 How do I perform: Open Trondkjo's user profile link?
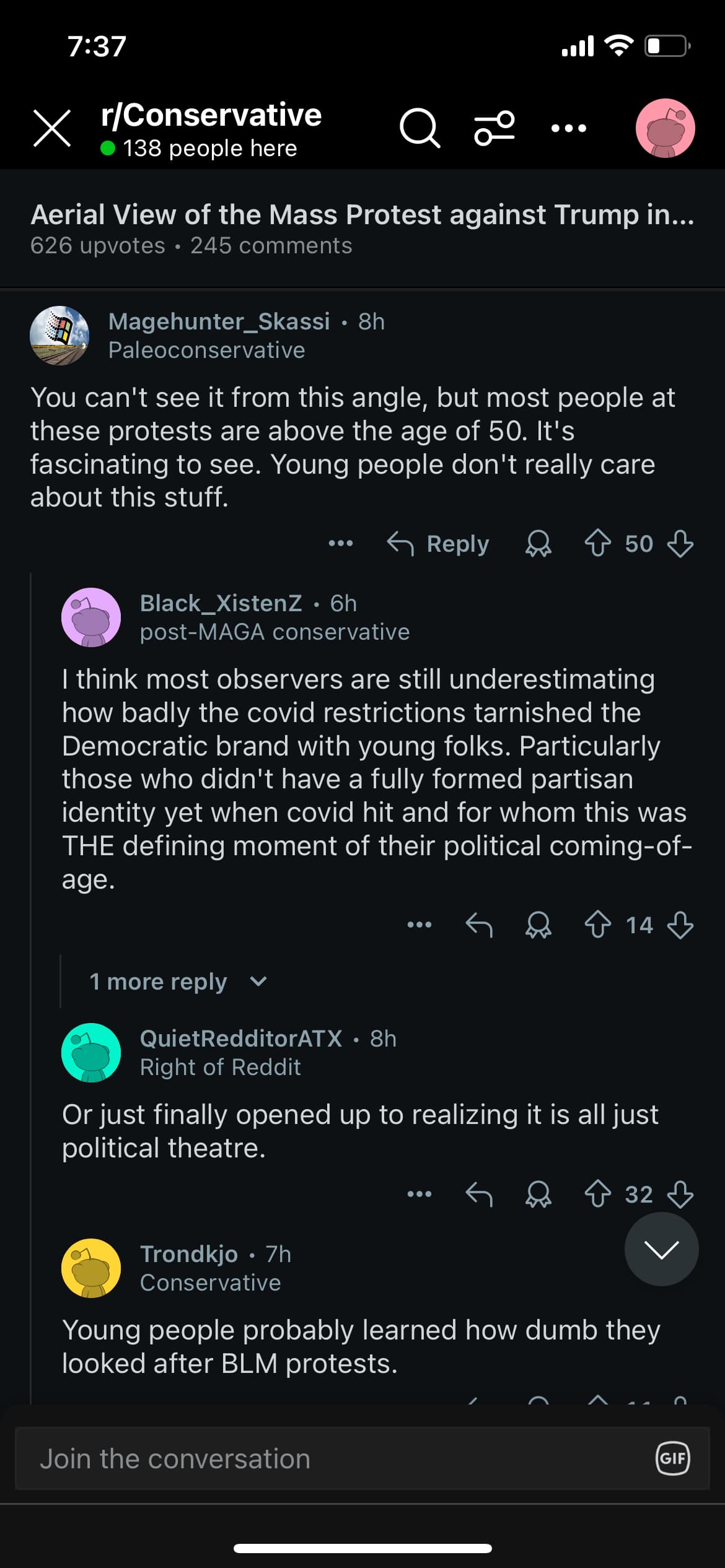pyautogui.click(x=189, y=1254)
